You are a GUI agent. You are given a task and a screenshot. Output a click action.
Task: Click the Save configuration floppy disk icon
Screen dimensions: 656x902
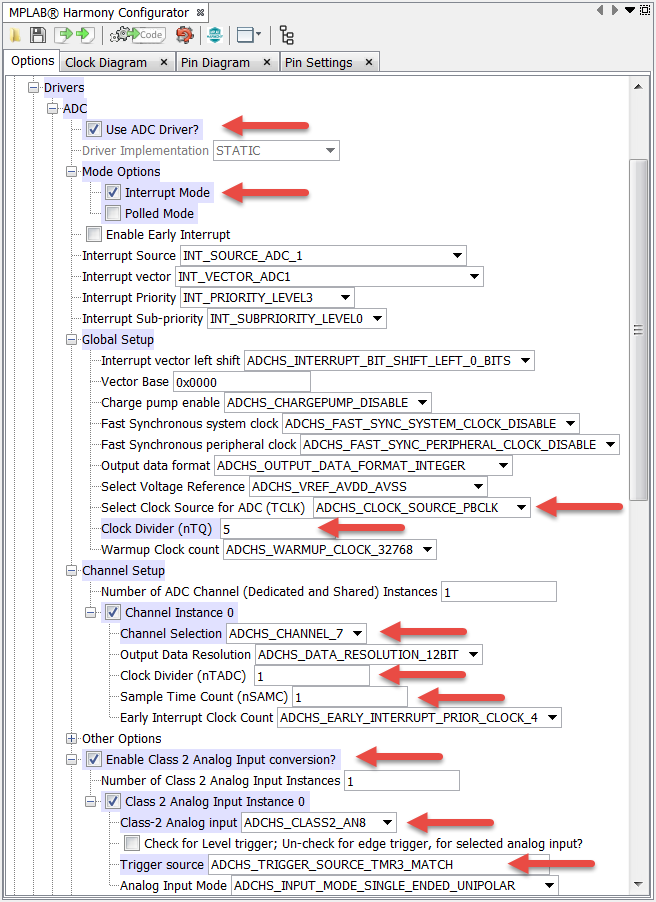(38, 35)
